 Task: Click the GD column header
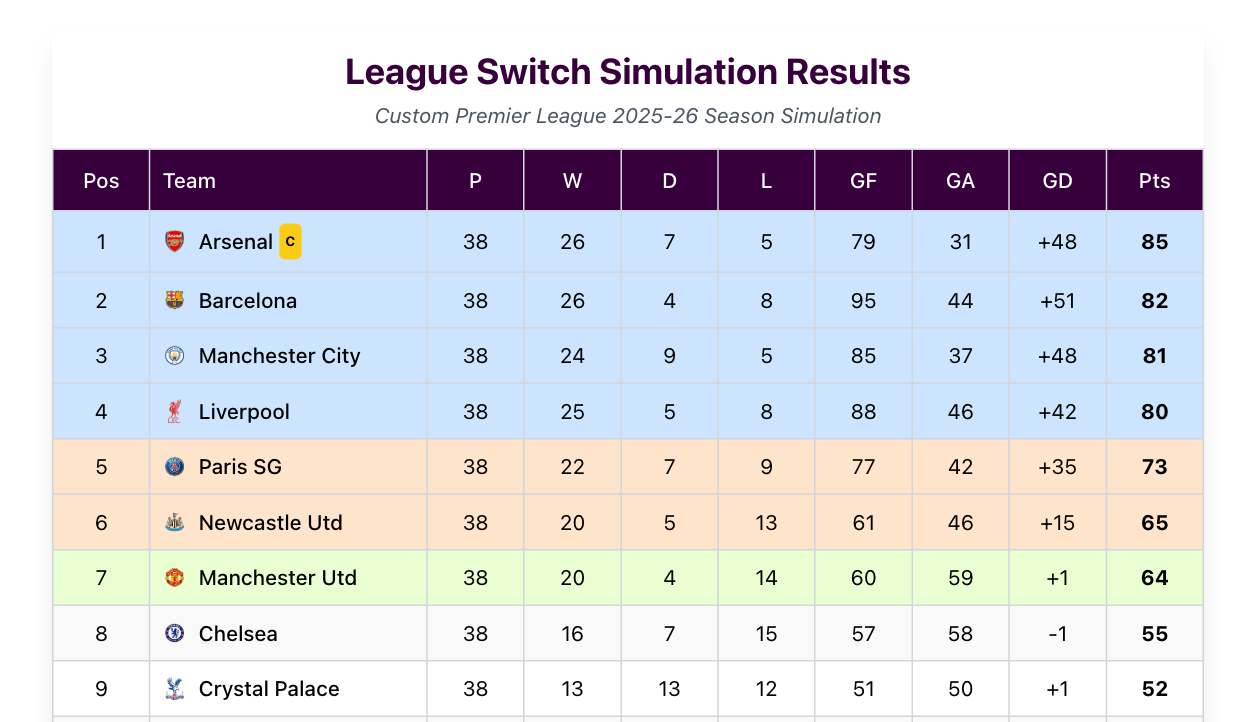coord(1057,181)
